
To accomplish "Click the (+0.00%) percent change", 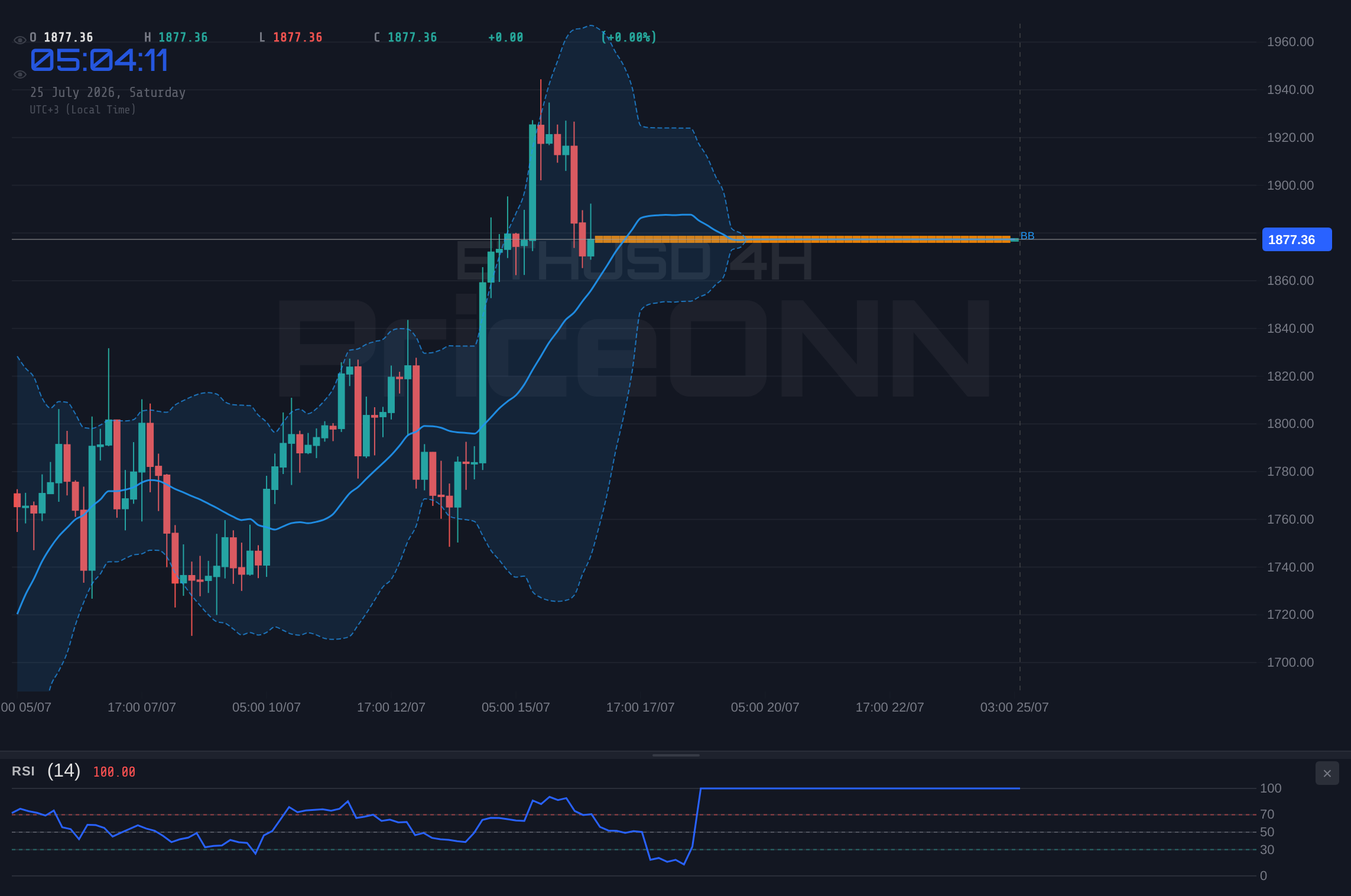I will 629,37.
